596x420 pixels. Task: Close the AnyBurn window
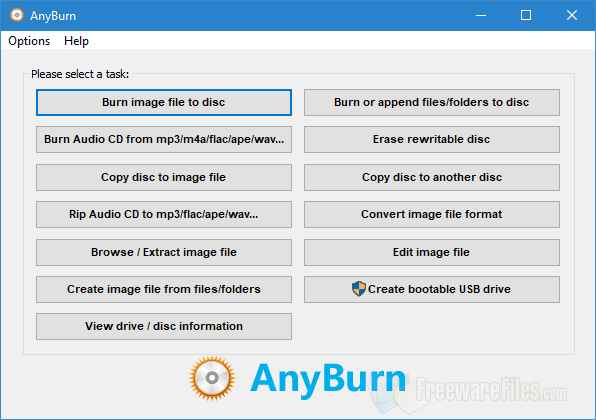(x=572, y=15)
